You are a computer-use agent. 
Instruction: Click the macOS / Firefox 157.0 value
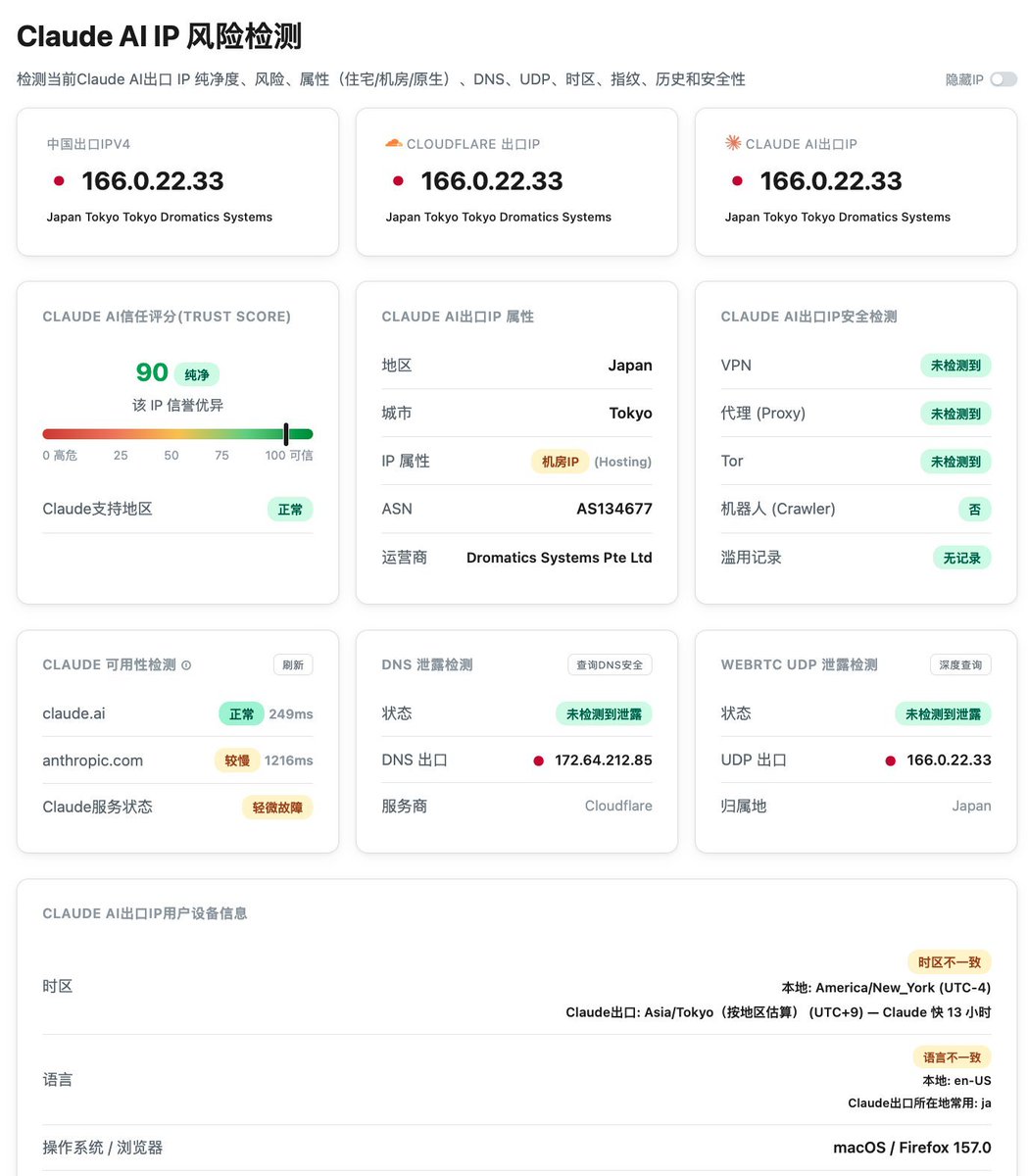(x=912, y=1148)
